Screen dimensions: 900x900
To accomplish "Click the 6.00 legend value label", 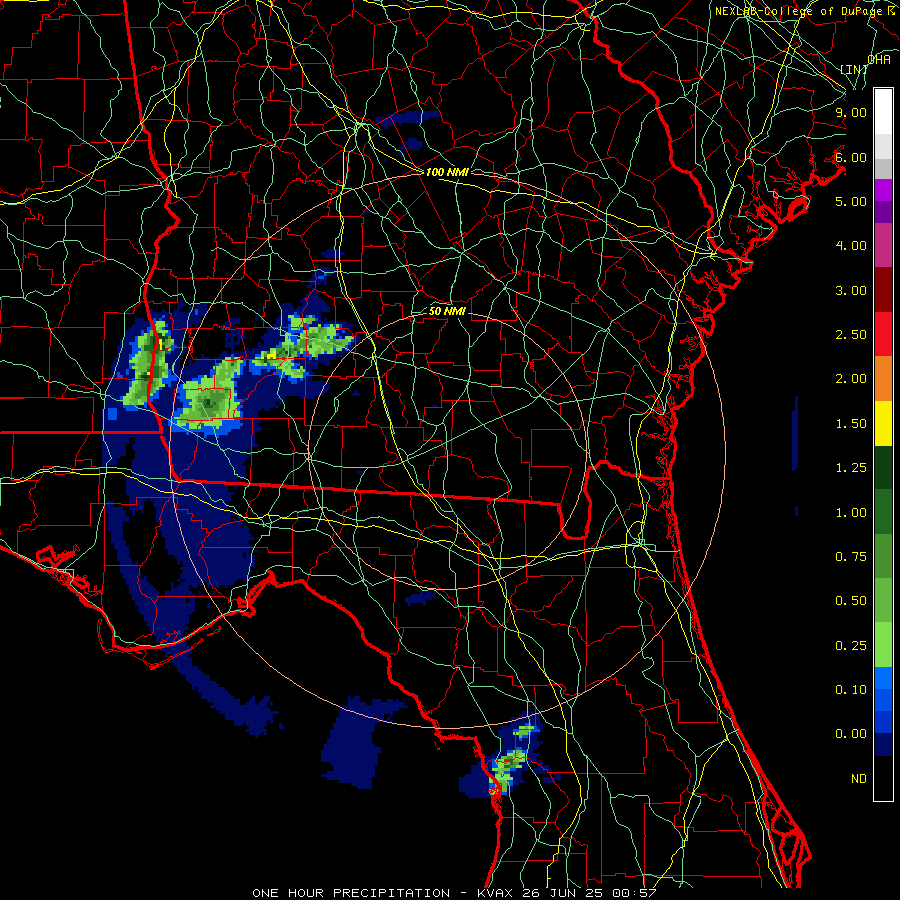I will point(851,157).
